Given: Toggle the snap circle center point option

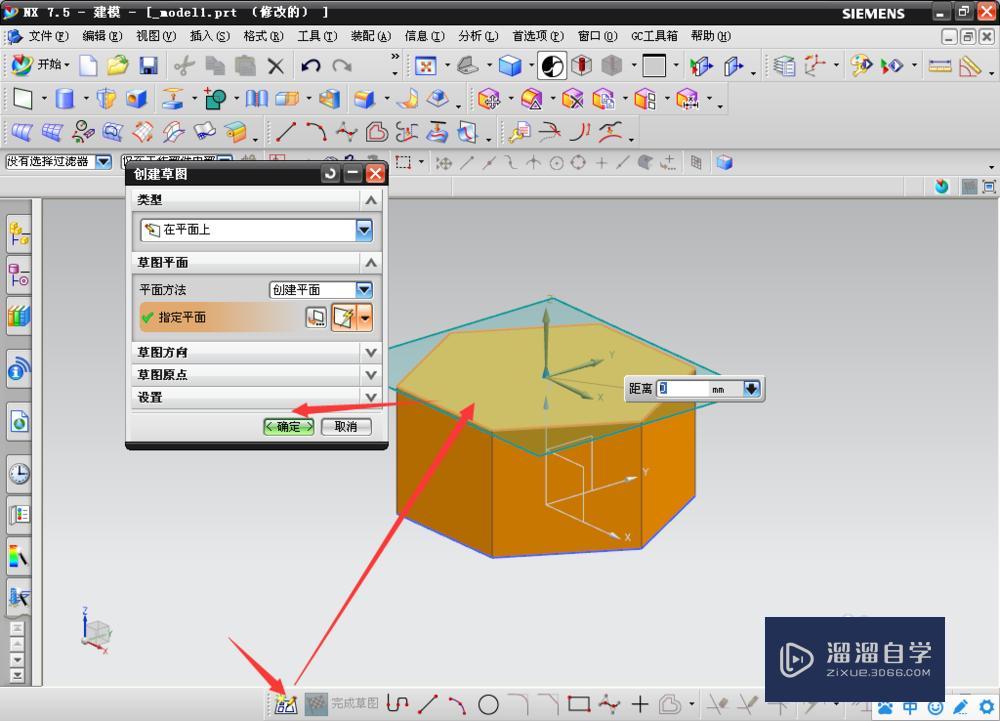Looking at the screenshot, I should 556,163.
